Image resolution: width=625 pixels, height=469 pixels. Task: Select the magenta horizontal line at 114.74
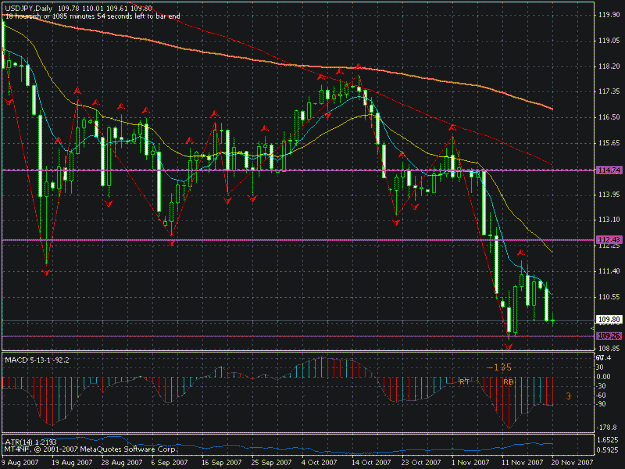298,170
